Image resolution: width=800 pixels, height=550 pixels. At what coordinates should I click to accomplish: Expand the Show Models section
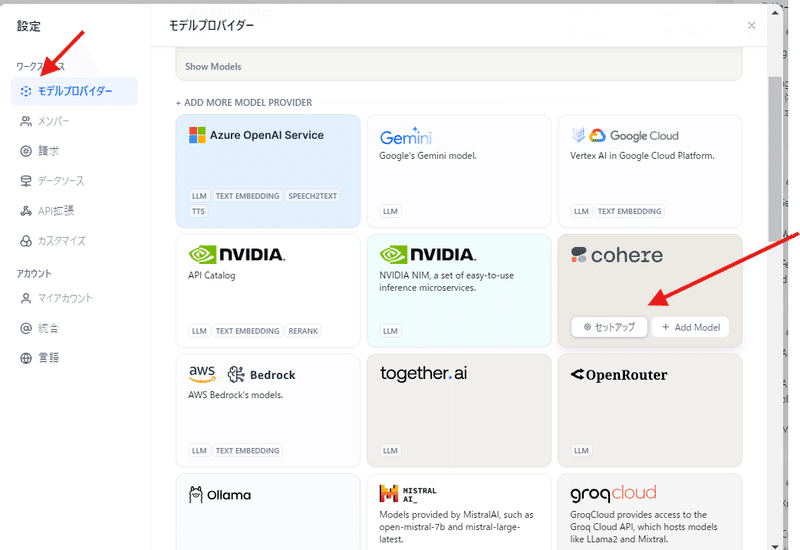(213, 67)
